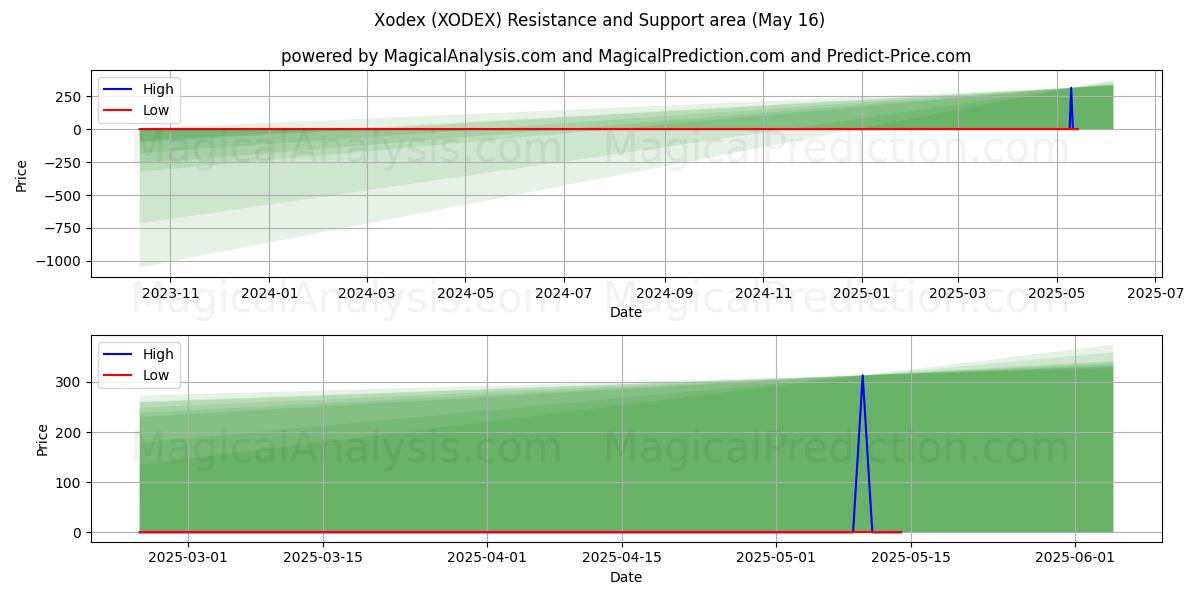Screen dimensions: 1200x600
Task: Click the '100' price tick in the bottom chart
Action: pos(70,482)
